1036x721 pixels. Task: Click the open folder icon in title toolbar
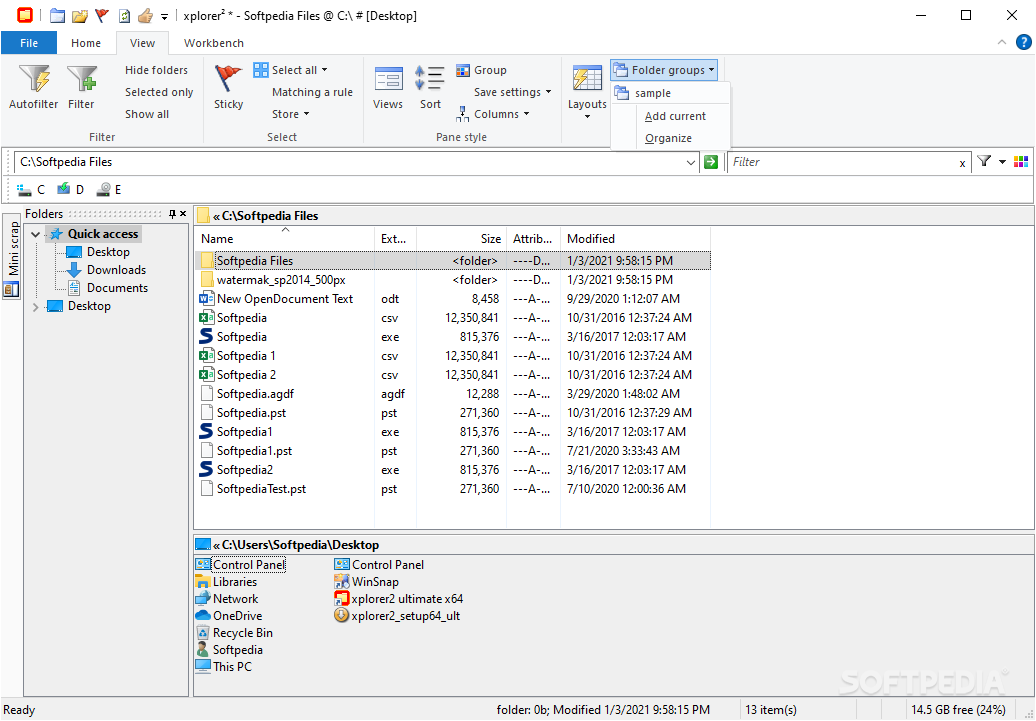(80, 15)
